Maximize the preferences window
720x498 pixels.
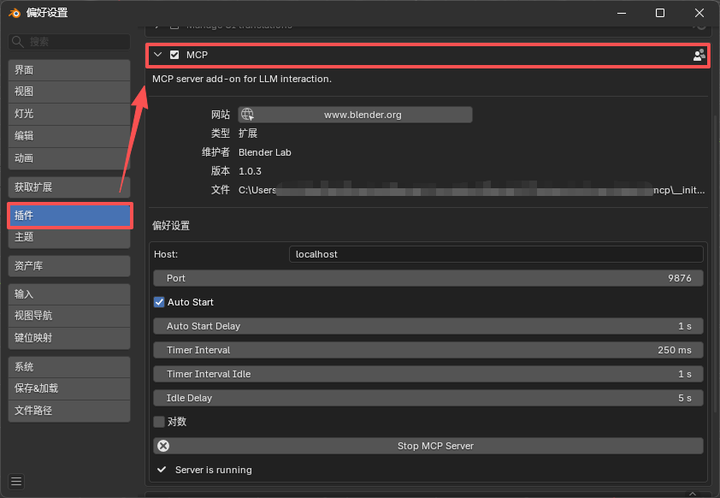pos(660,13)
